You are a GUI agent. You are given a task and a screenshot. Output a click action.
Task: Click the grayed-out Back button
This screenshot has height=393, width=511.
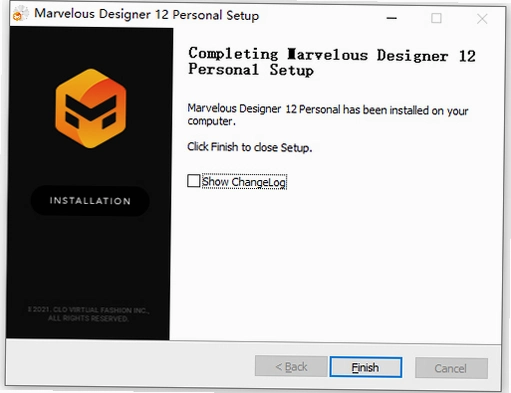[291, 367]
